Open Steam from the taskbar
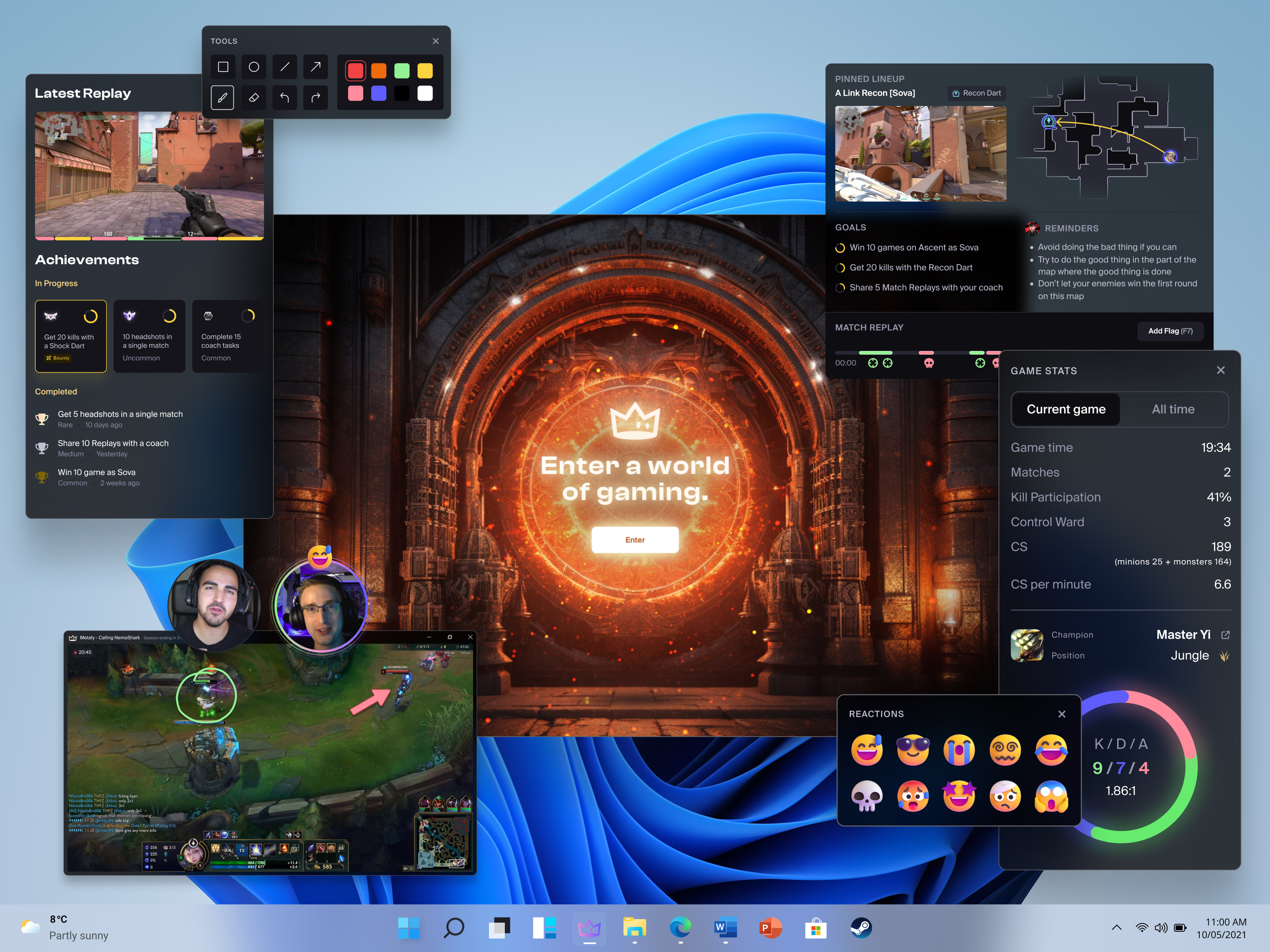 point(861,927)
